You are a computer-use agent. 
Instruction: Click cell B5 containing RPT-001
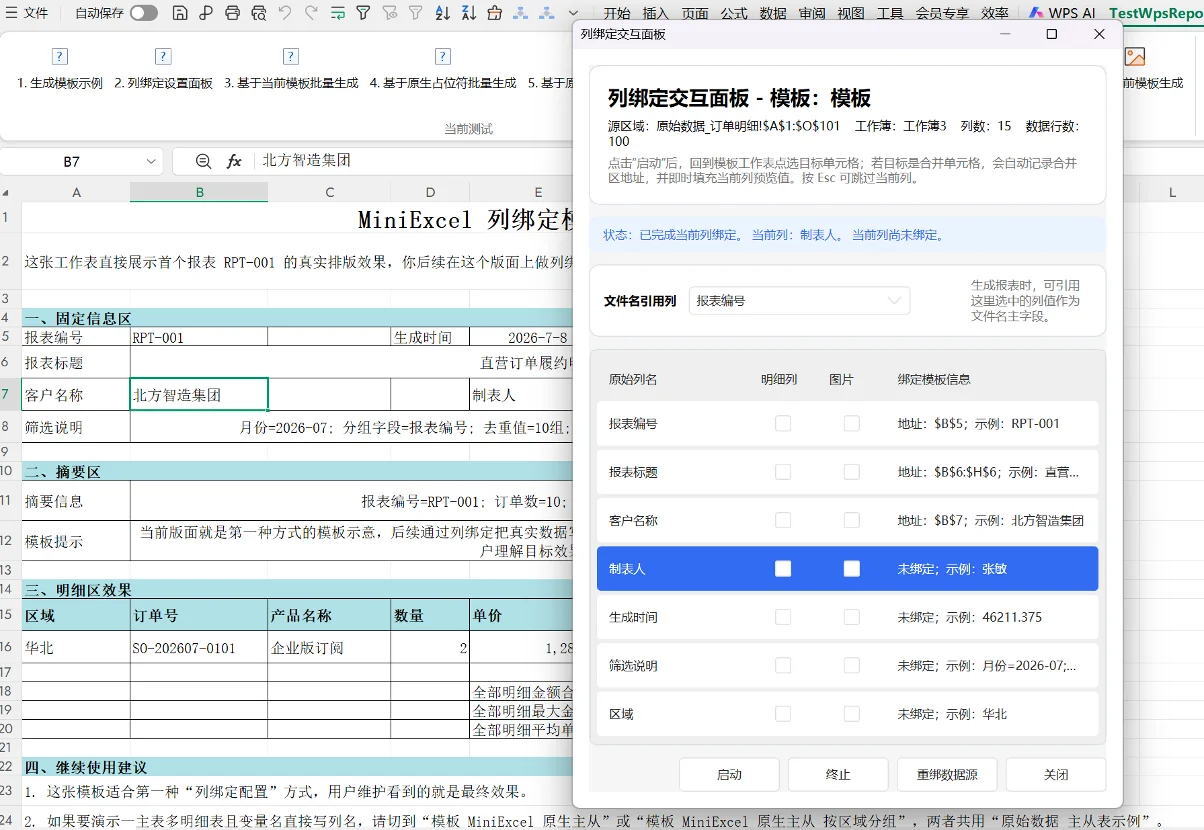tap(199, 337)
